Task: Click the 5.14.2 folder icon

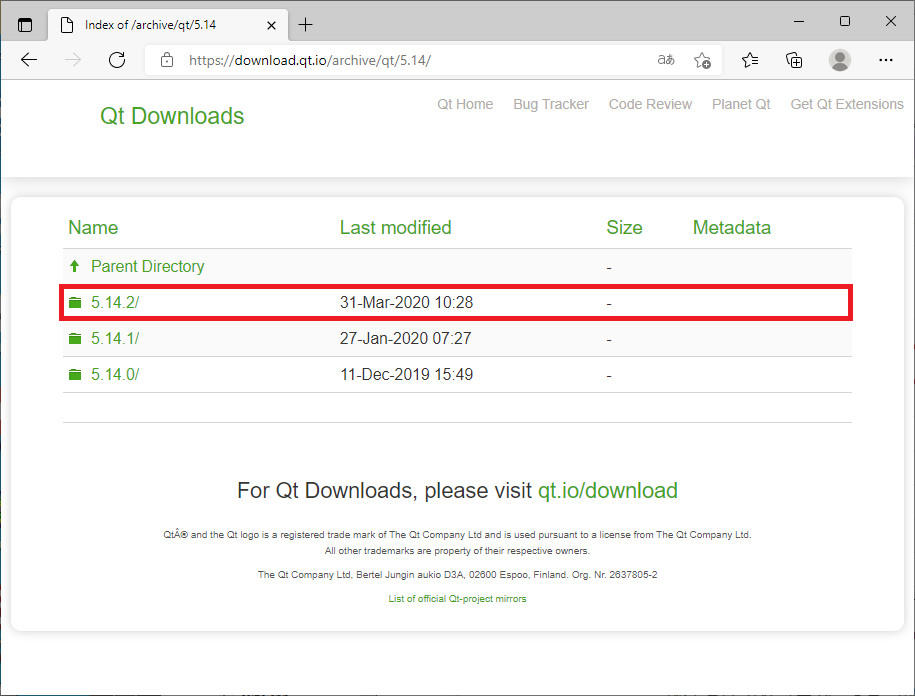Action: [x=75, y=303]
